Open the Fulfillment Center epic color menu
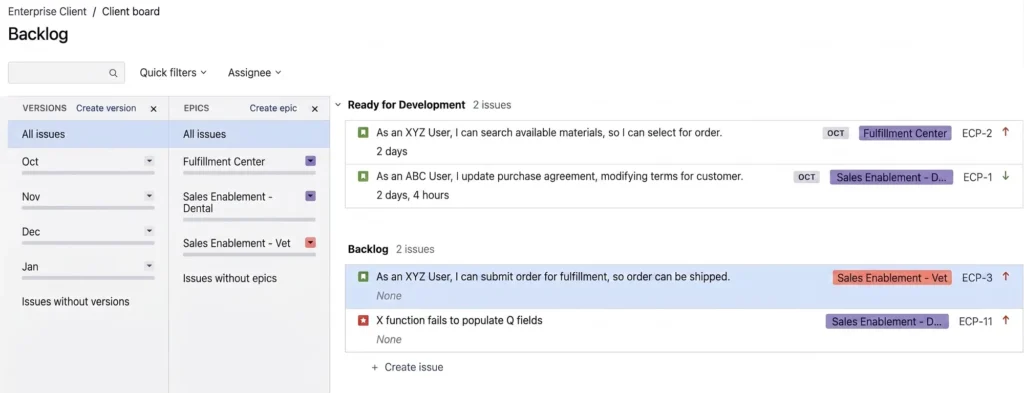 click(x=311, y=161)
